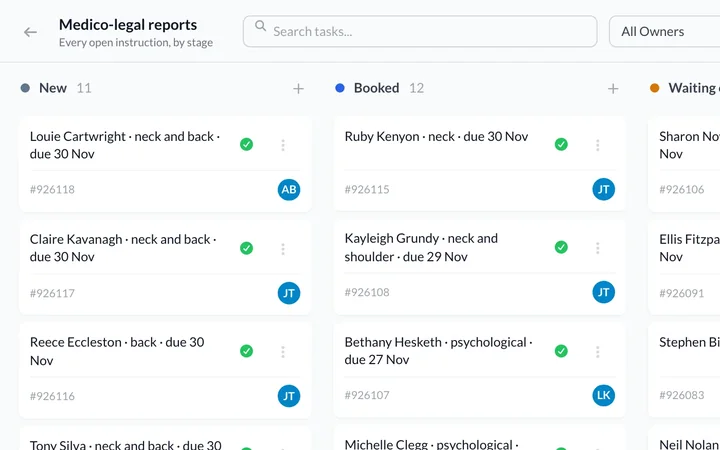Open the Michelle Clegg psychological task
Image resolution: width=720 pixels, height=450 pixels.
coord(432,444)
